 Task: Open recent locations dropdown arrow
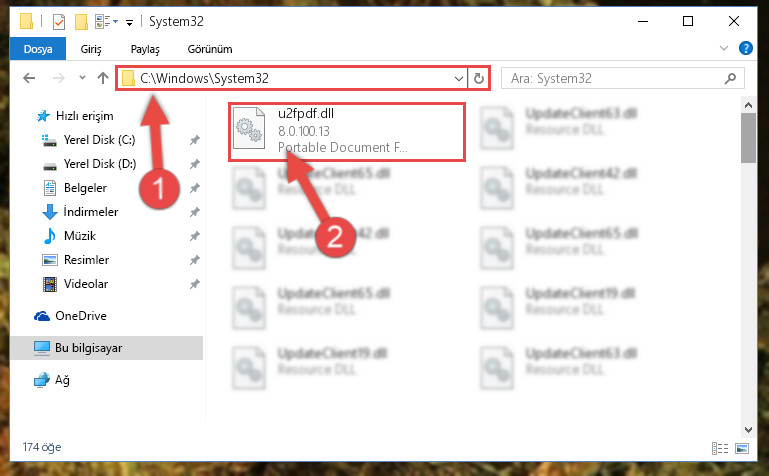pyautogui.click(x=82, y=77)
